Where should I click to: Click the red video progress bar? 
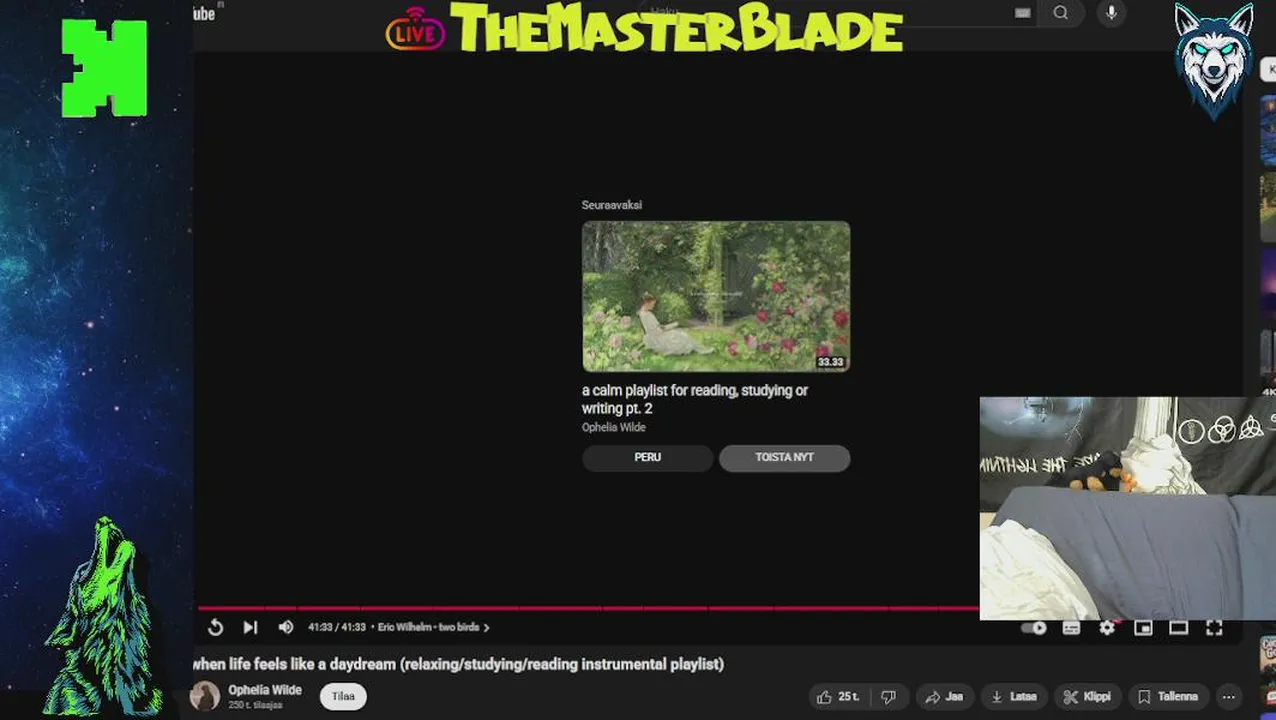(x=588, y=607)
